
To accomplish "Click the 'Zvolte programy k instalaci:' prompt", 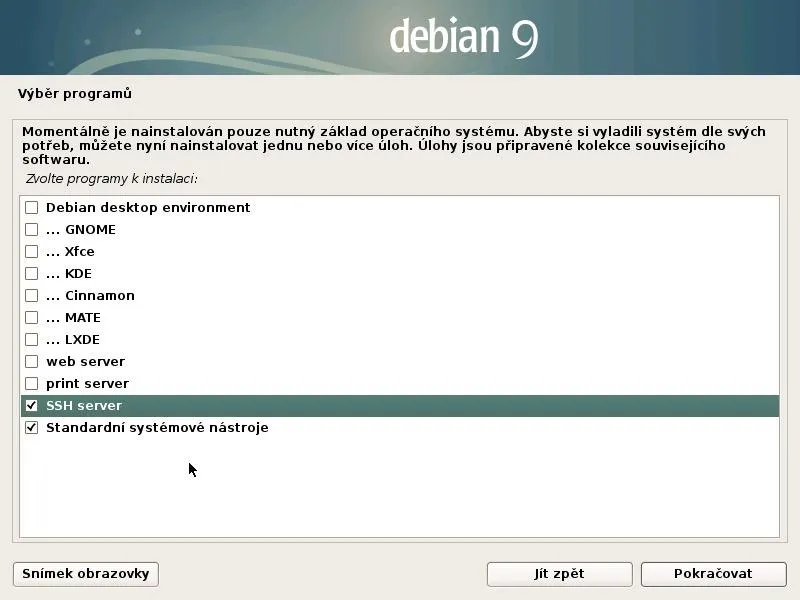I will click(112, 179).
